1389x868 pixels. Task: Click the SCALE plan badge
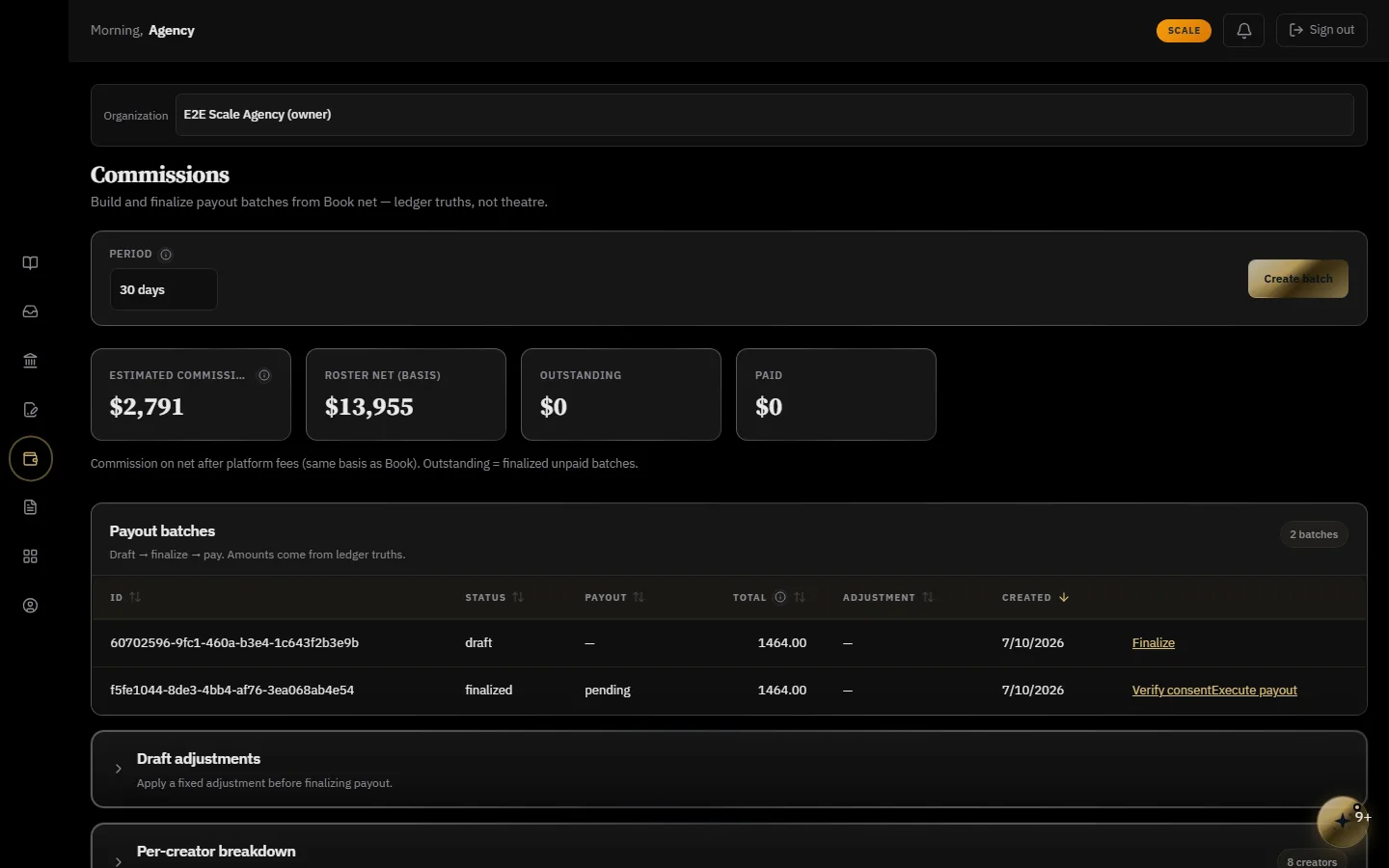point(1184,30)
